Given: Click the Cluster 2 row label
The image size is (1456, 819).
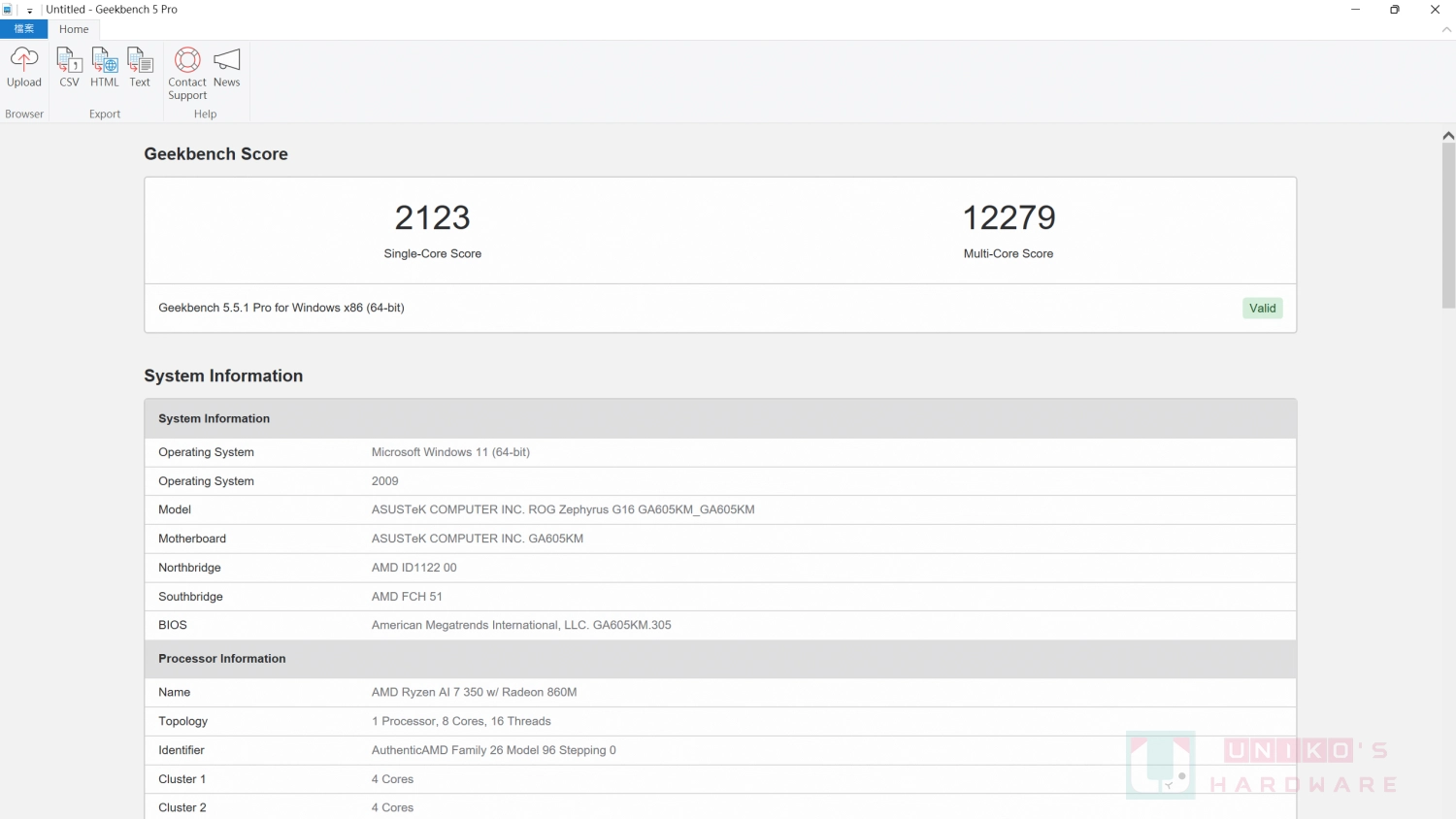Looking at the screenshot, I should click(x=182, y=807).
